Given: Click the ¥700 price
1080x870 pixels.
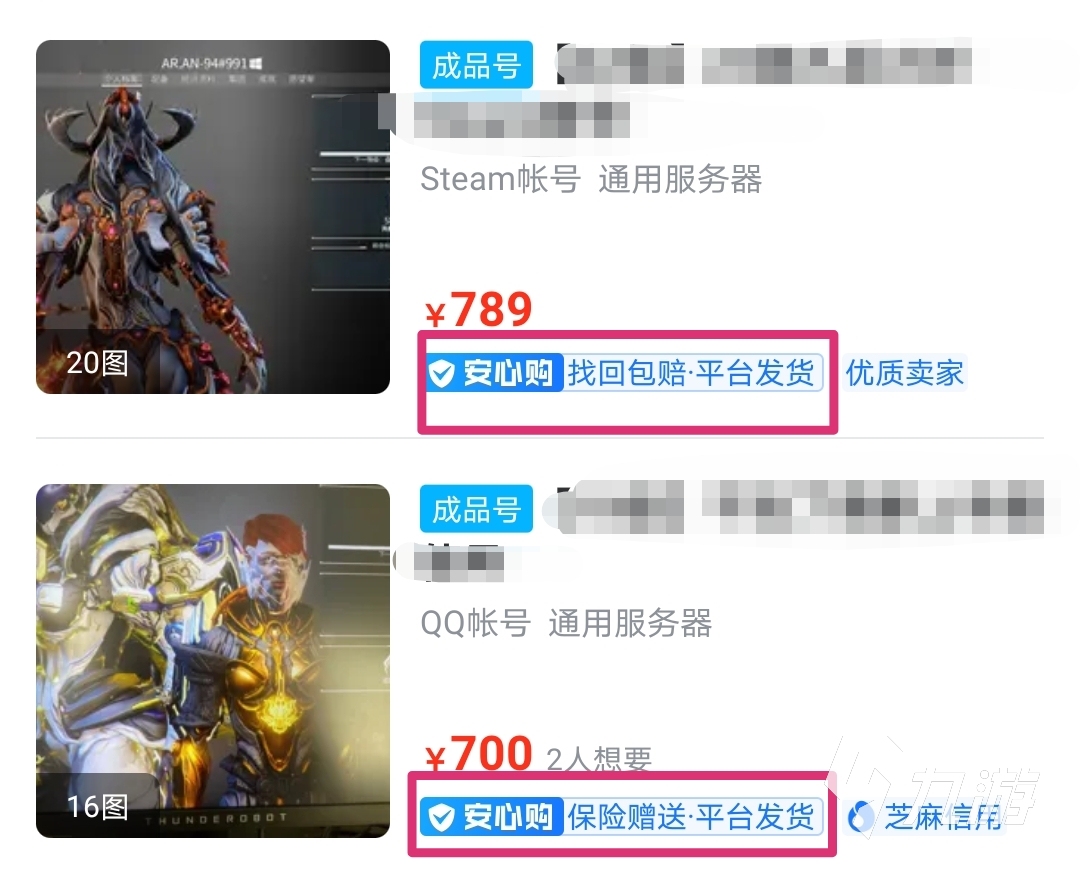Looking at the screenshot, I should [x=479, y=753].
